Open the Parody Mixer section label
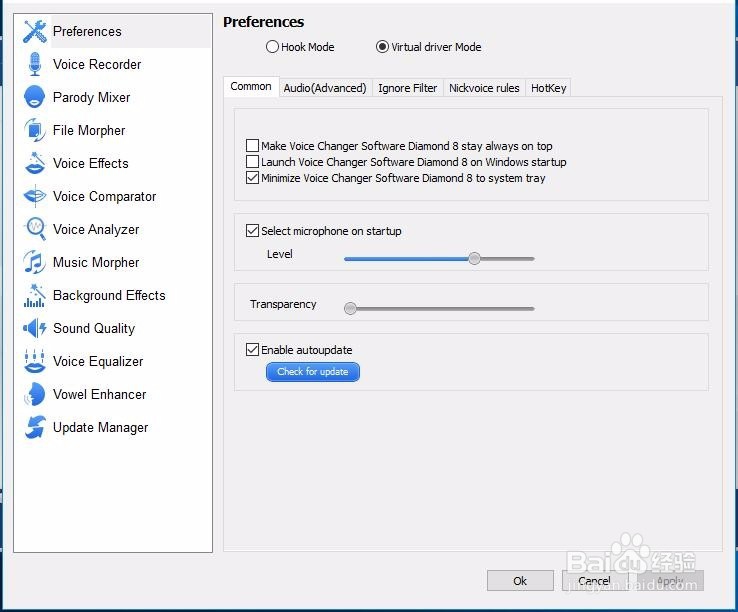Screen dimensions: 738x612 tap(91, 97)
